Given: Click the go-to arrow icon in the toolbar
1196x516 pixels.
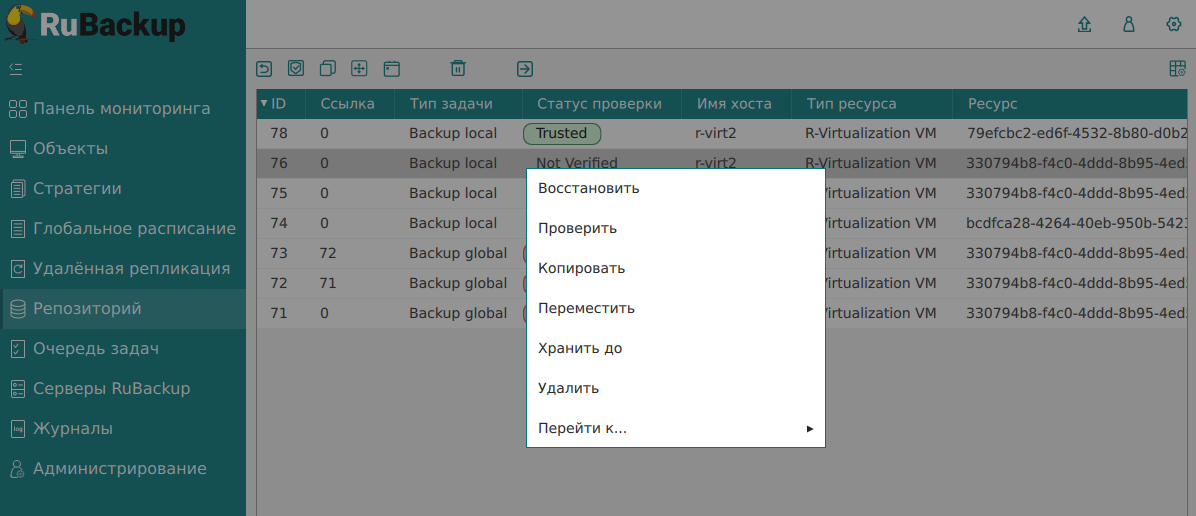Looking at the screenshot, I should coord(525,68).
